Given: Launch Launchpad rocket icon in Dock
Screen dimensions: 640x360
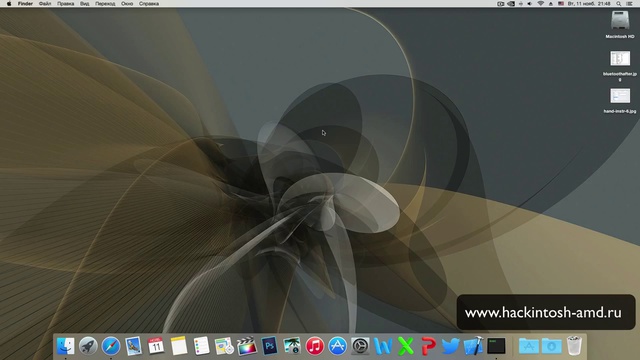Looking at the screenshot, I should 88,346.
